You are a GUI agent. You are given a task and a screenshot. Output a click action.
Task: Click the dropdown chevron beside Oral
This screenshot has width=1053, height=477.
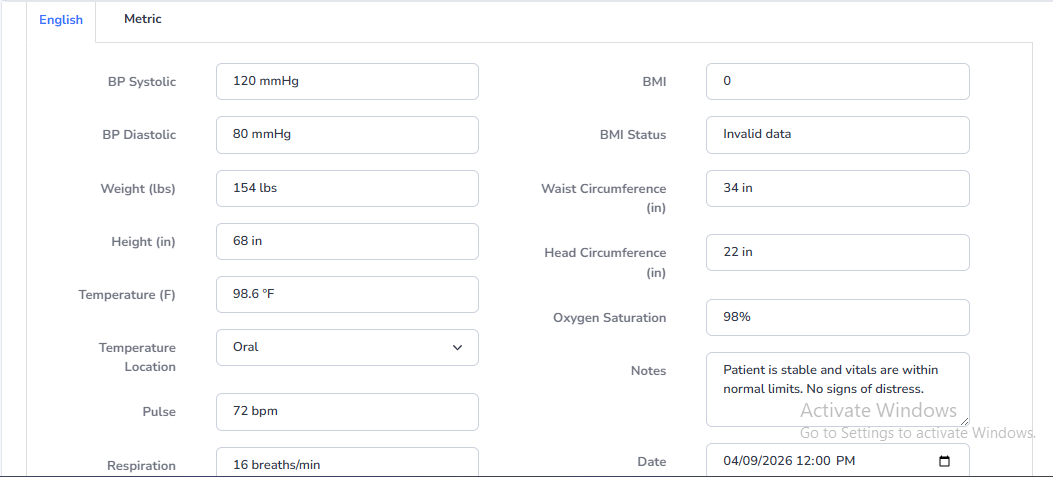coord(458,347)
